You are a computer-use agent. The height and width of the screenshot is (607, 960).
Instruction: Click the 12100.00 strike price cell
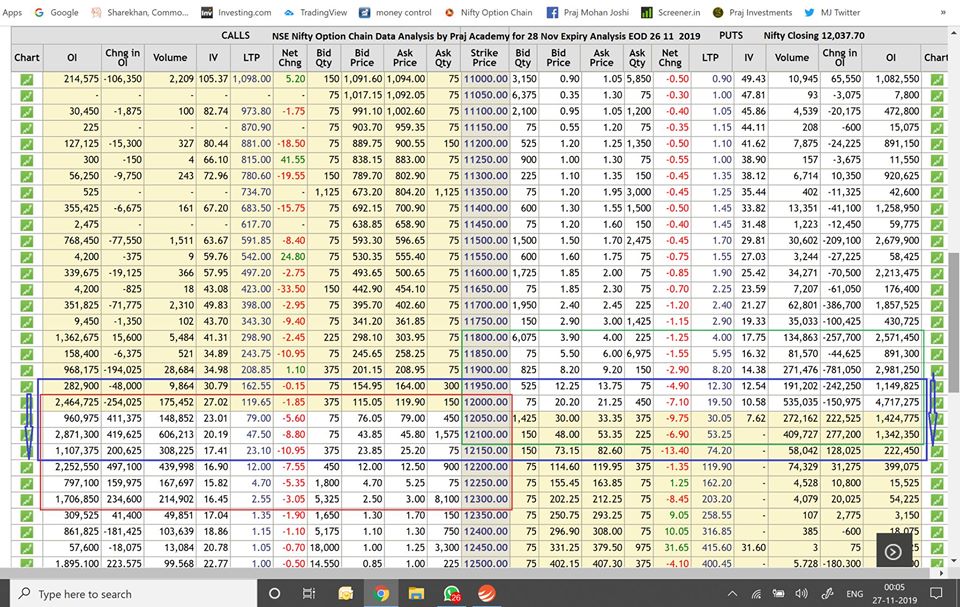pos(485,434)
